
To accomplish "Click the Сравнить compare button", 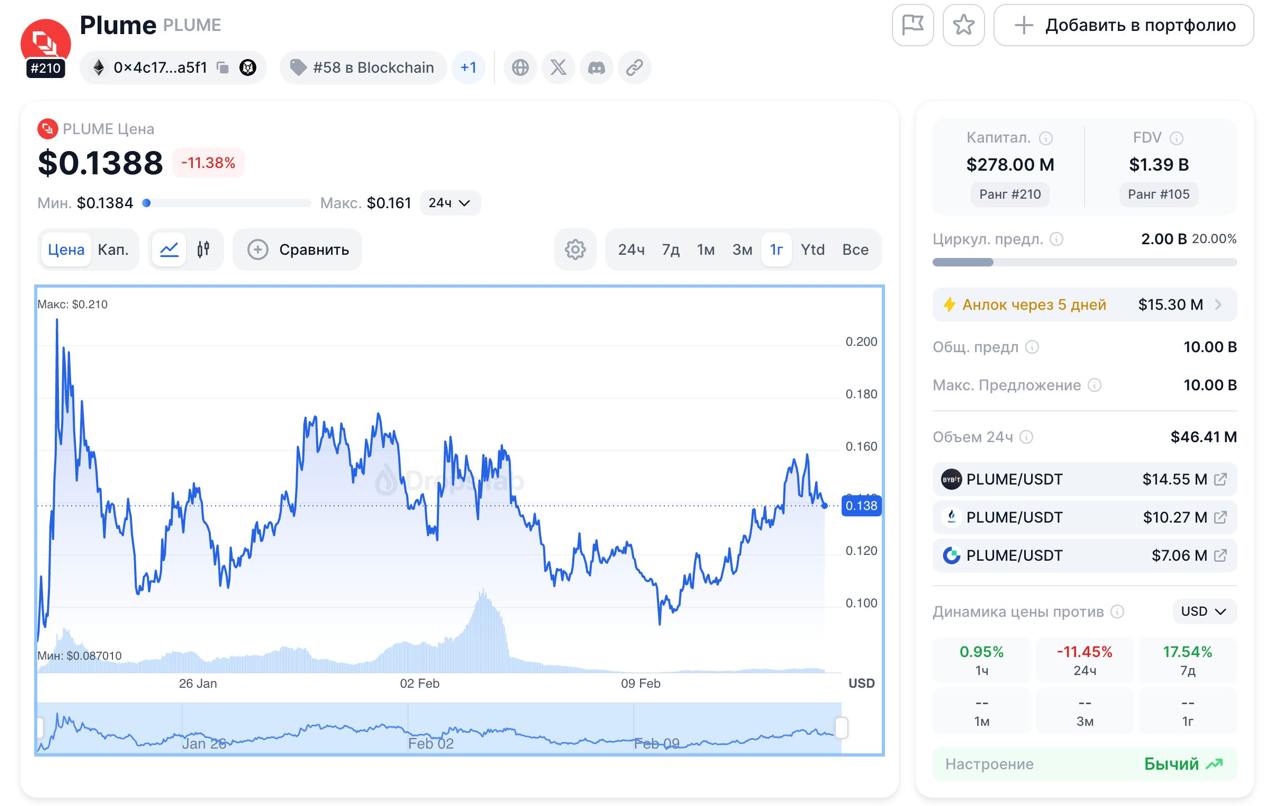I will click(298, 250).
